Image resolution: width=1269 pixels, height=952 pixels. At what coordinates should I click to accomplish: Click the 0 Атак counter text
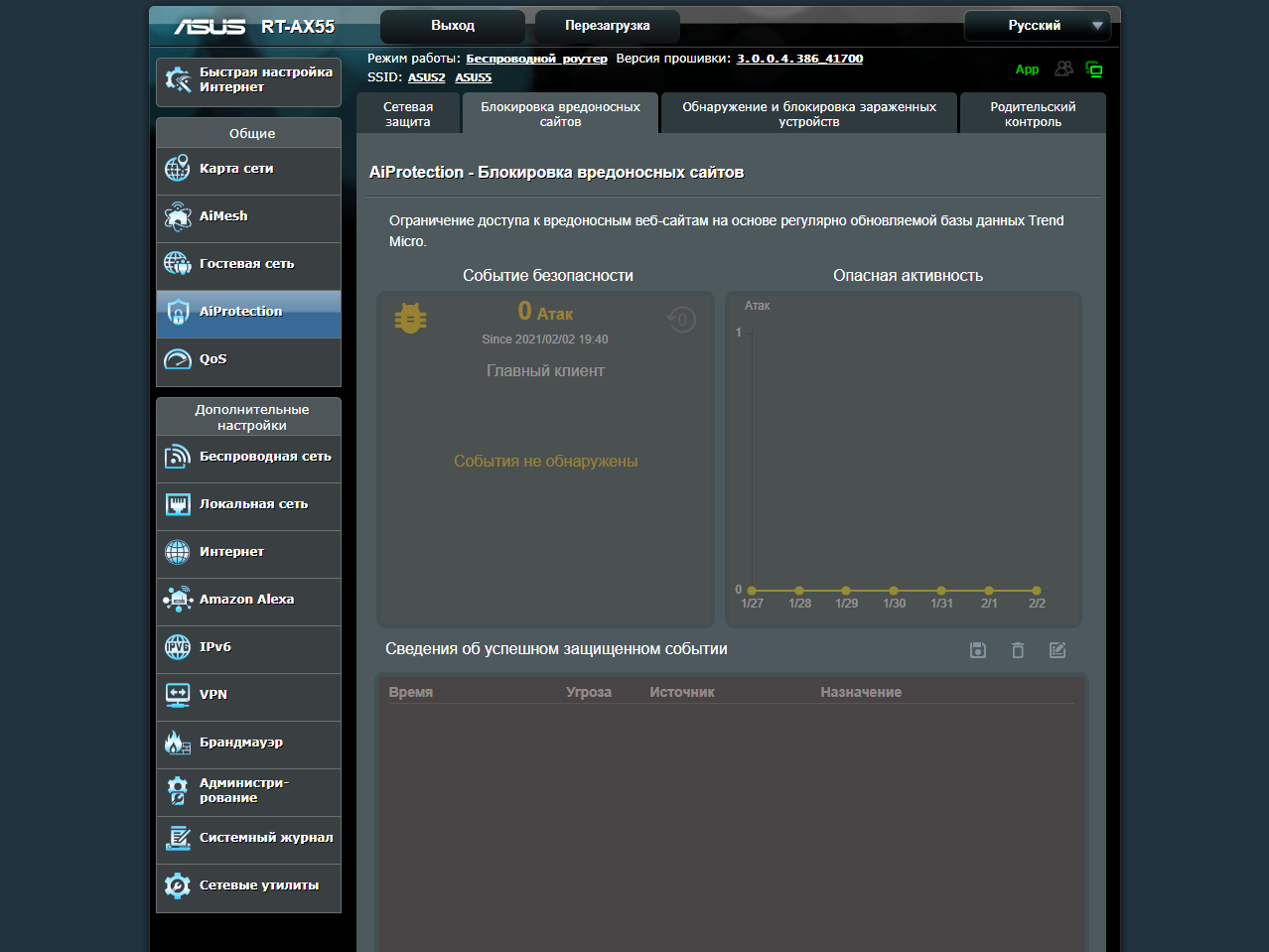point(545,312)
